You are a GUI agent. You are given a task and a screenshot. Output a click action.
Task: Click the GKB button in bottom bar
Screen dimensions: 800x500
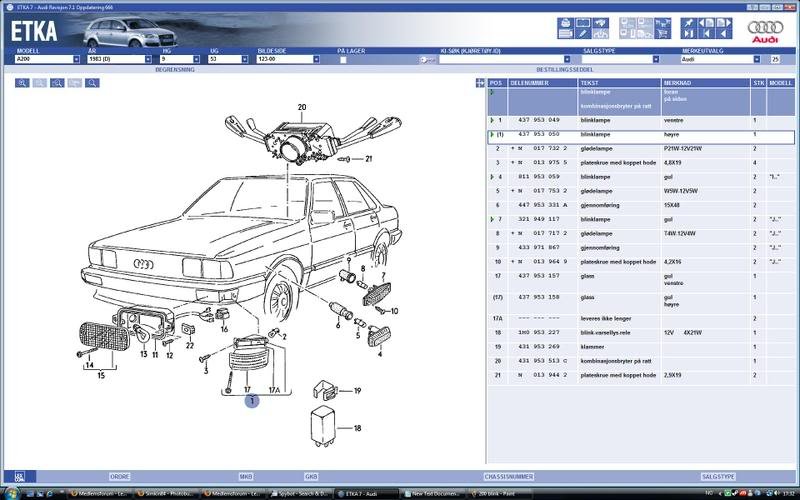click(311, 477)
